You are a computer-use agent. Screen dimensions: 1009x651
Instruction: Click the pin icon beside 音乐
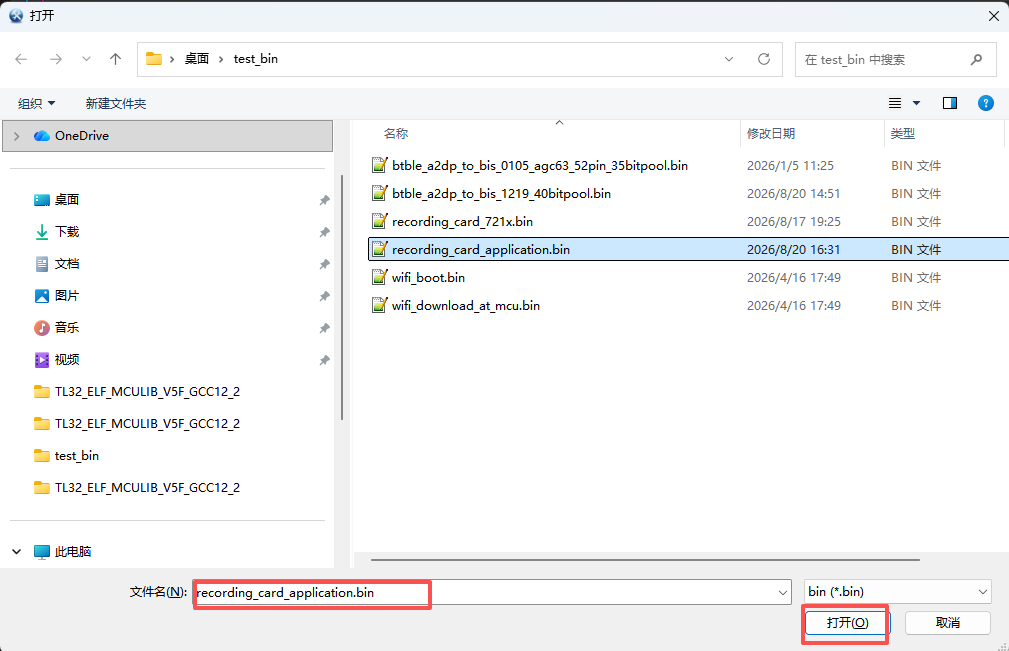coord(324,328)
